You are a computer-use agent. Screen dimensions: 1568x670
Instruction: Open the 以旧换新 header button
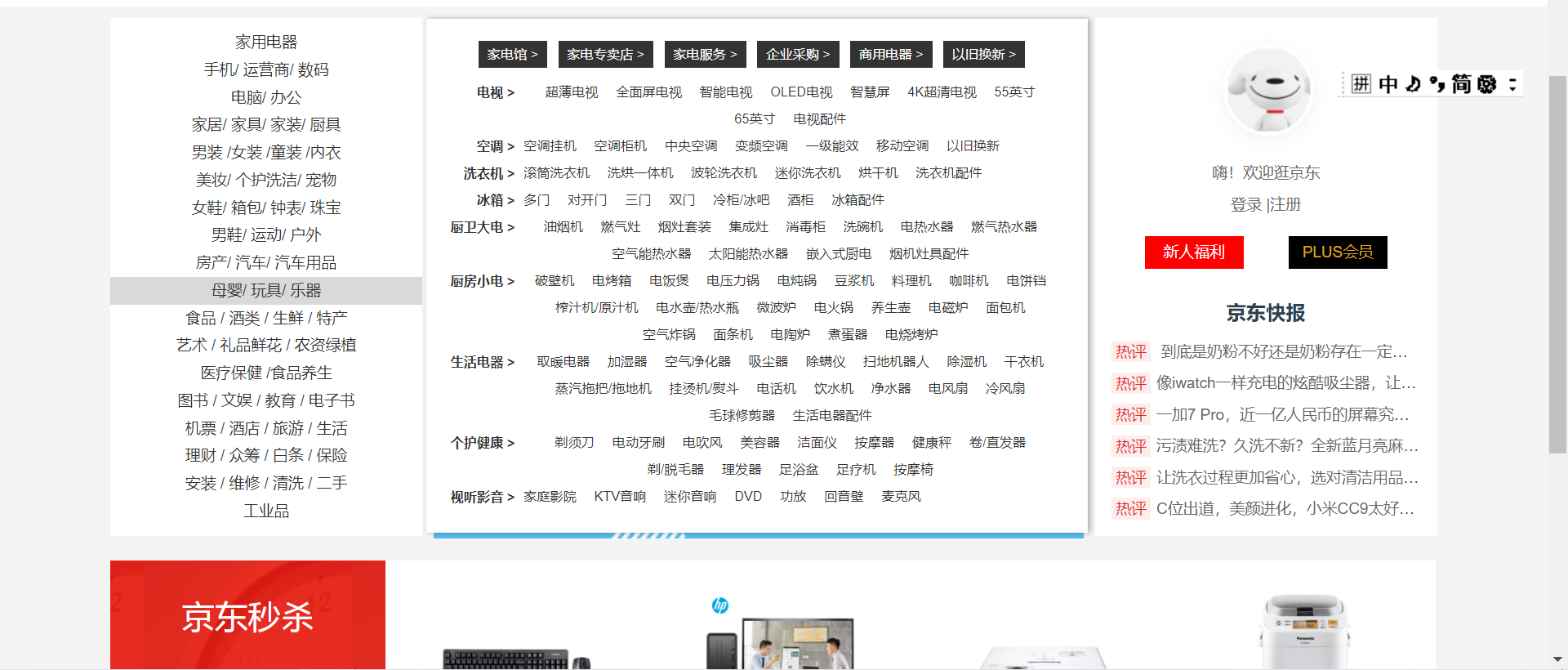[x=984, y=54]
